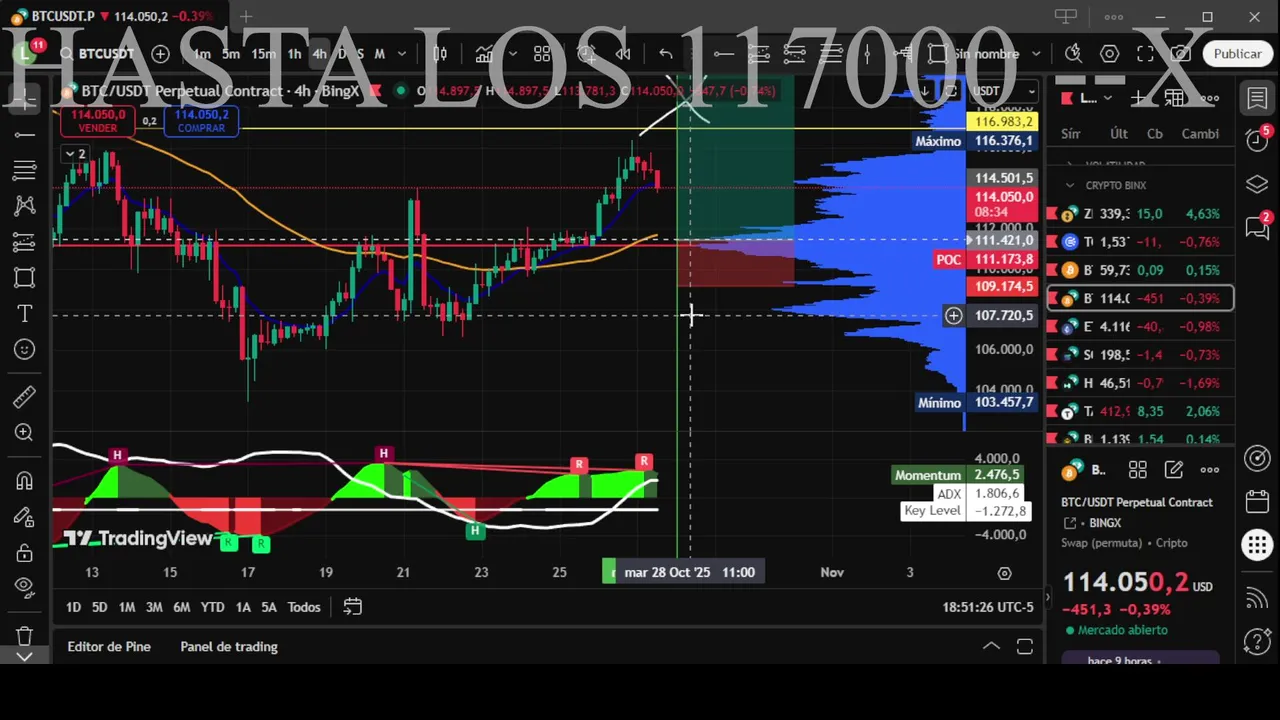Create a new alert with the clock icon
Image resolution: width=1280 pixels, height=720 pixels.
tap(586, 54)
